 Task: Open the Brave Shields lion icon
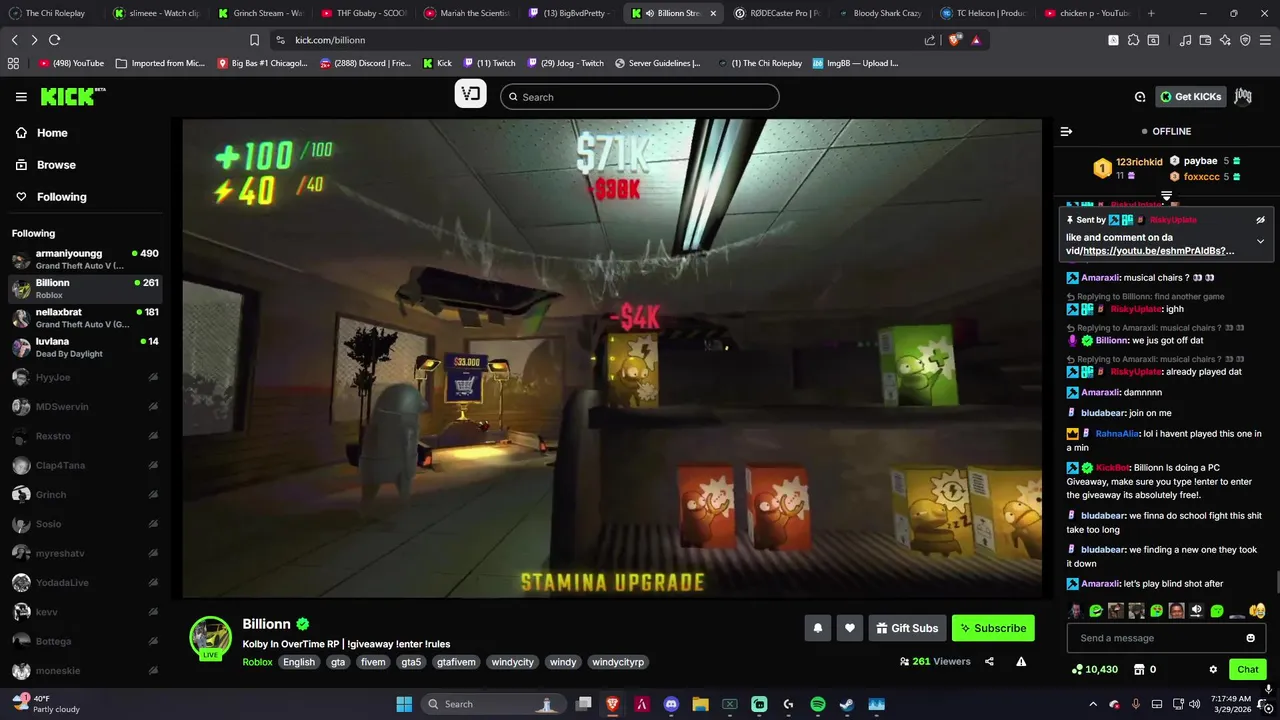[x=955, y=40]
